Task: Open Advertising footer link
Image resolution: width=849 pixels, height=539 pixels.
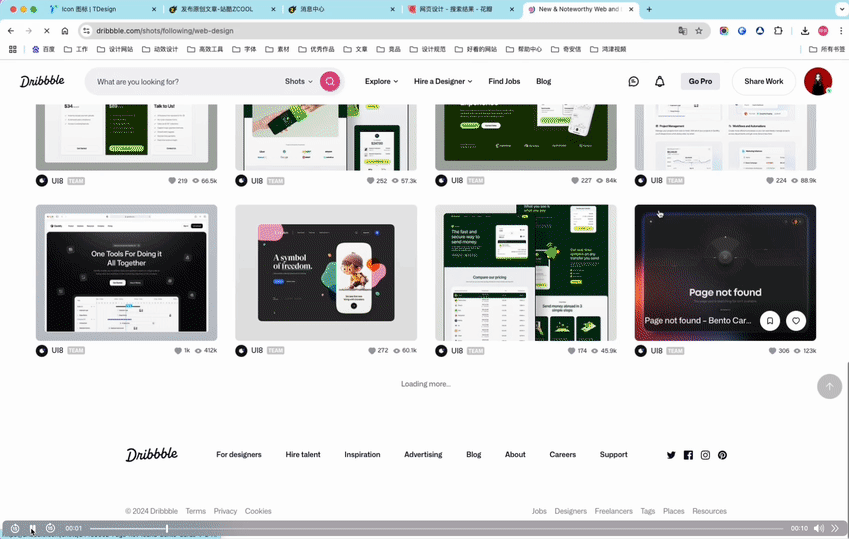Action: [x=423, y=454]
